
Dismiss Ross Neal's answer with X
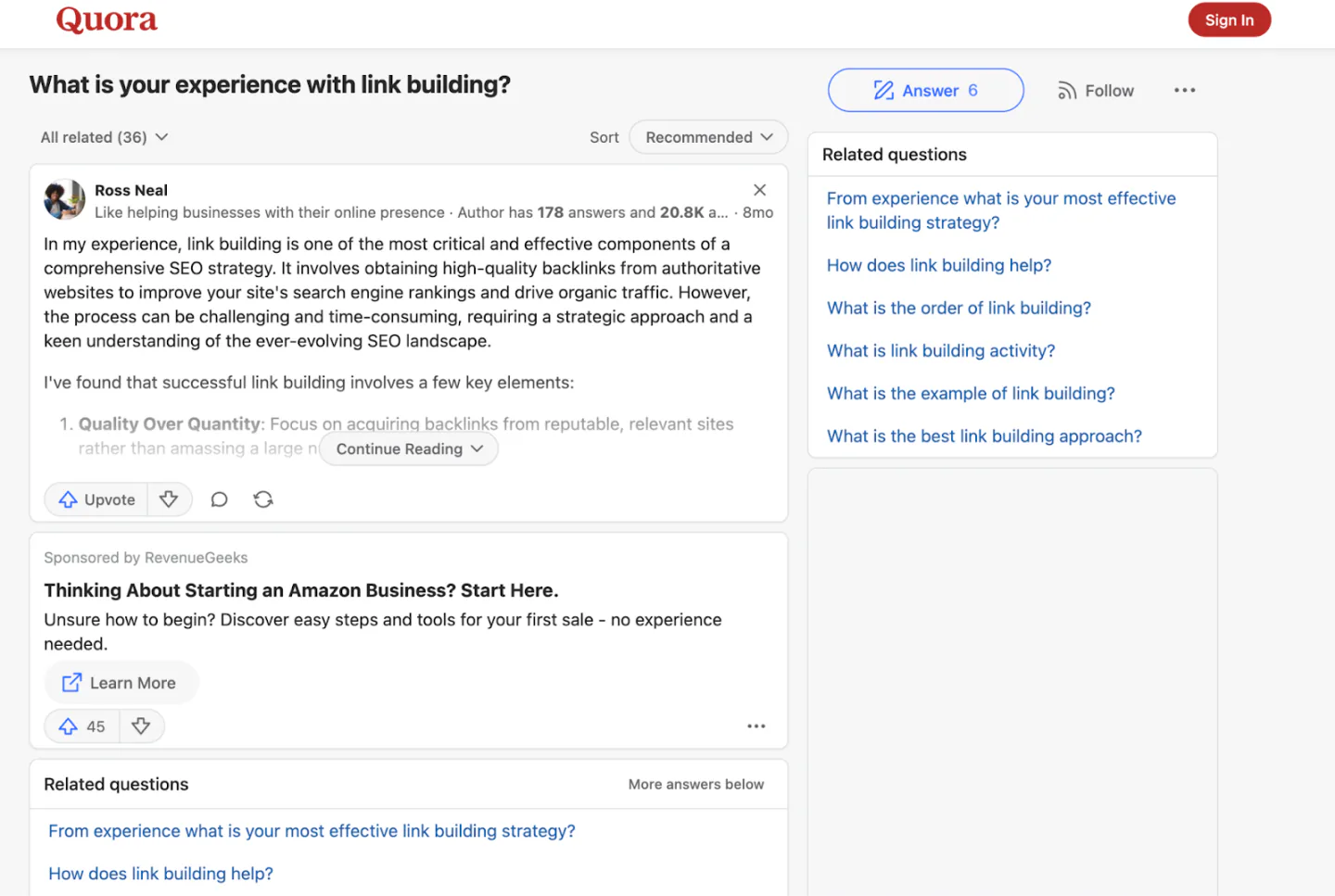pos(759,190)
